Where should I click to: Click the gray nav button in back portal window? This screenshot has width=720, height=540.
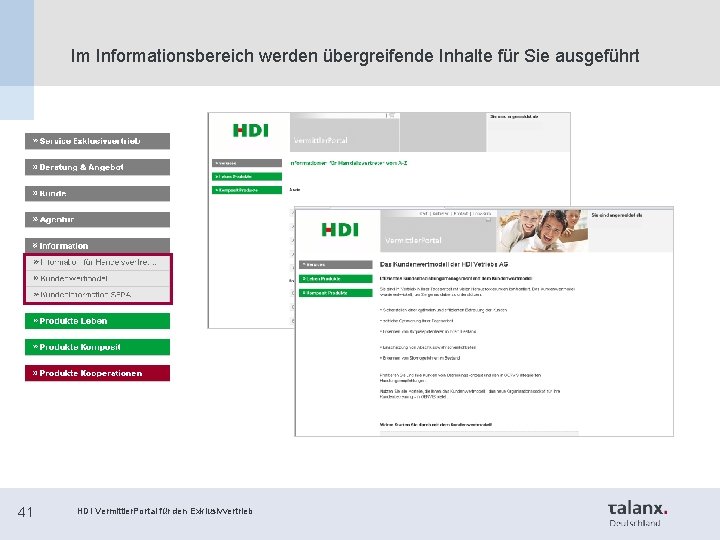tap(247, 163)
